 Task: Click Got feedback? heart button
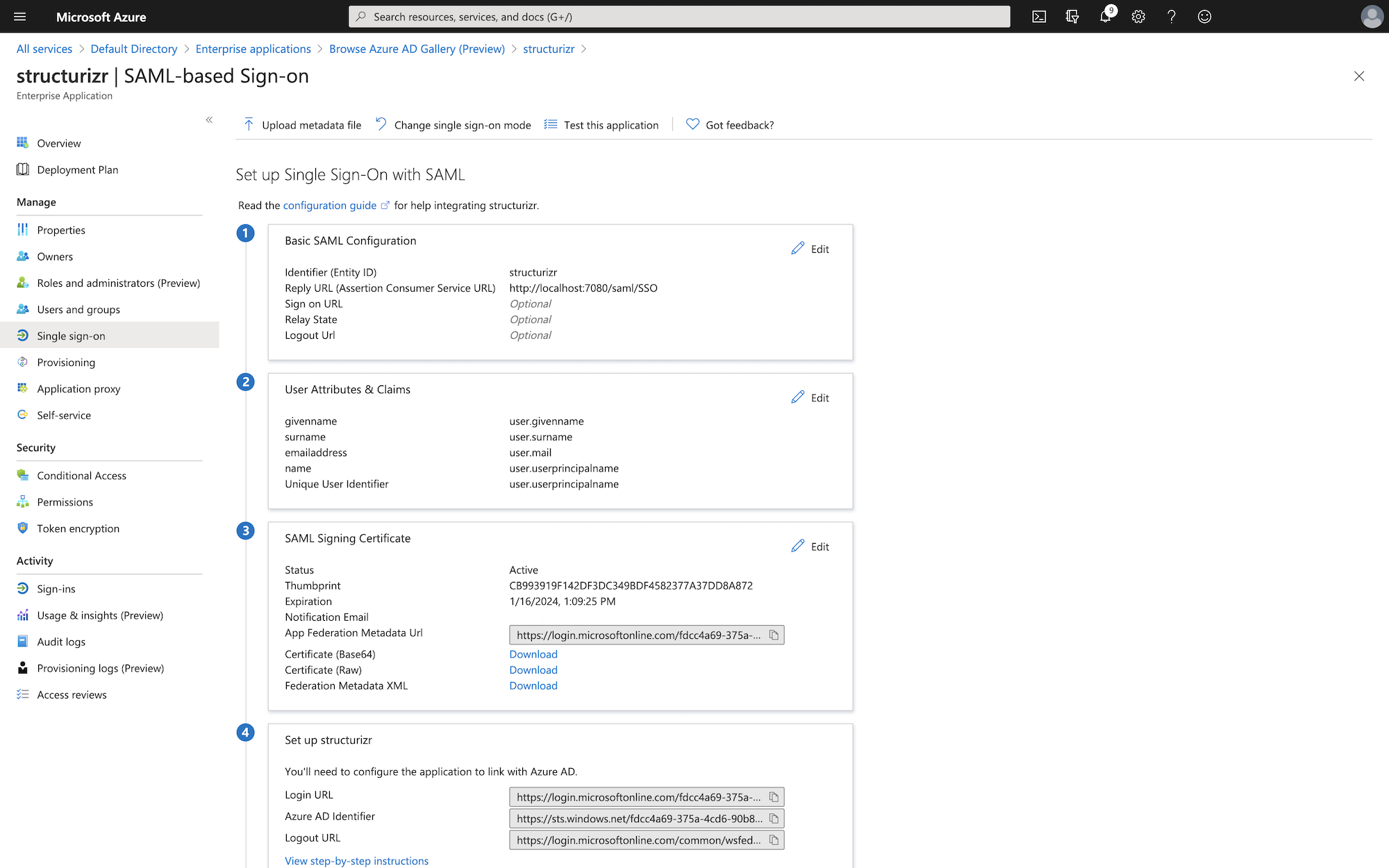click(x=730, y=125)
